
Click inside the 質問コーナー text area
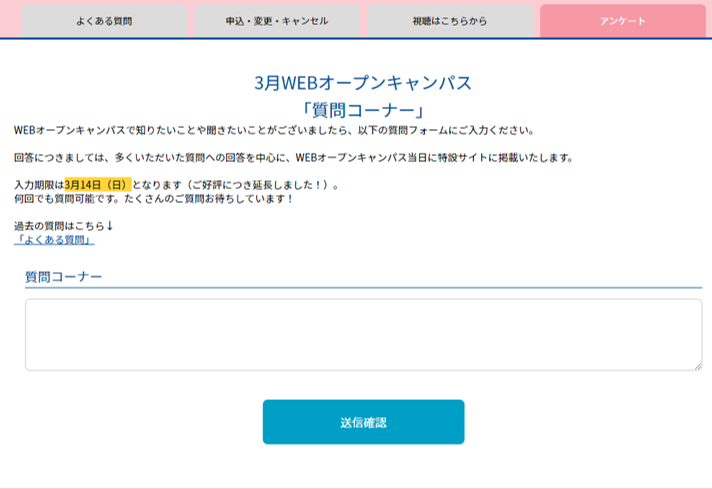pyautogui.click(x=363, y=334)
